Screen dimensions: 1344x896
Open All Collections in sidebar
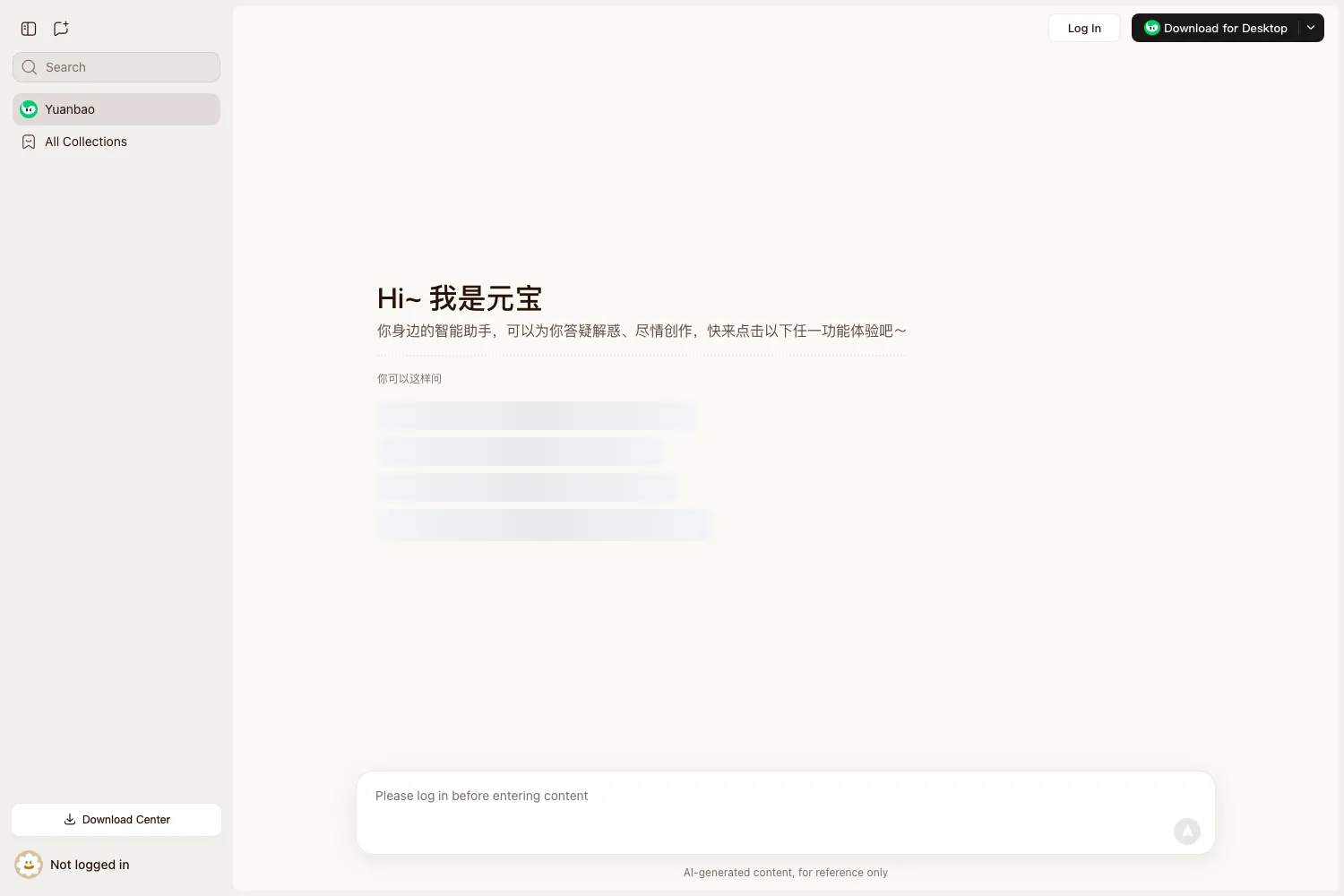116,142
